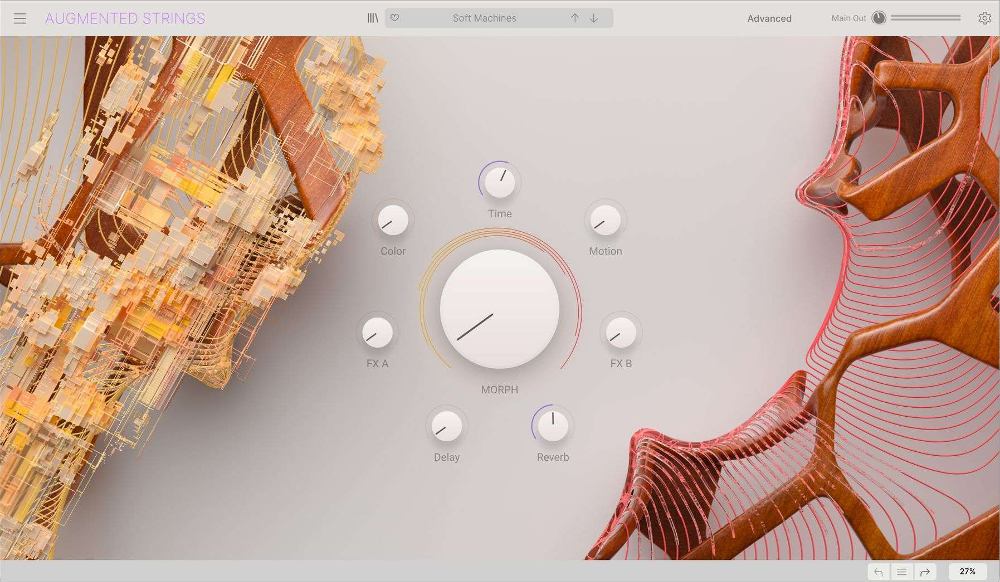The height and width of the screenshot is (582, 1000).
Task: Click the redo arrow icon
Action: [927, 570]
